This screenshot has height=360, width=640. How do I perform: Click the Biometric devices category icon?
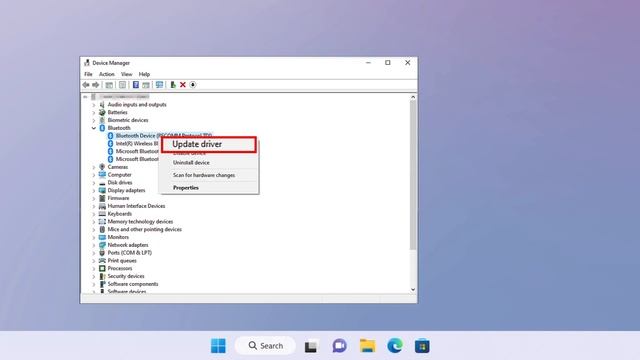click(102, 120)
